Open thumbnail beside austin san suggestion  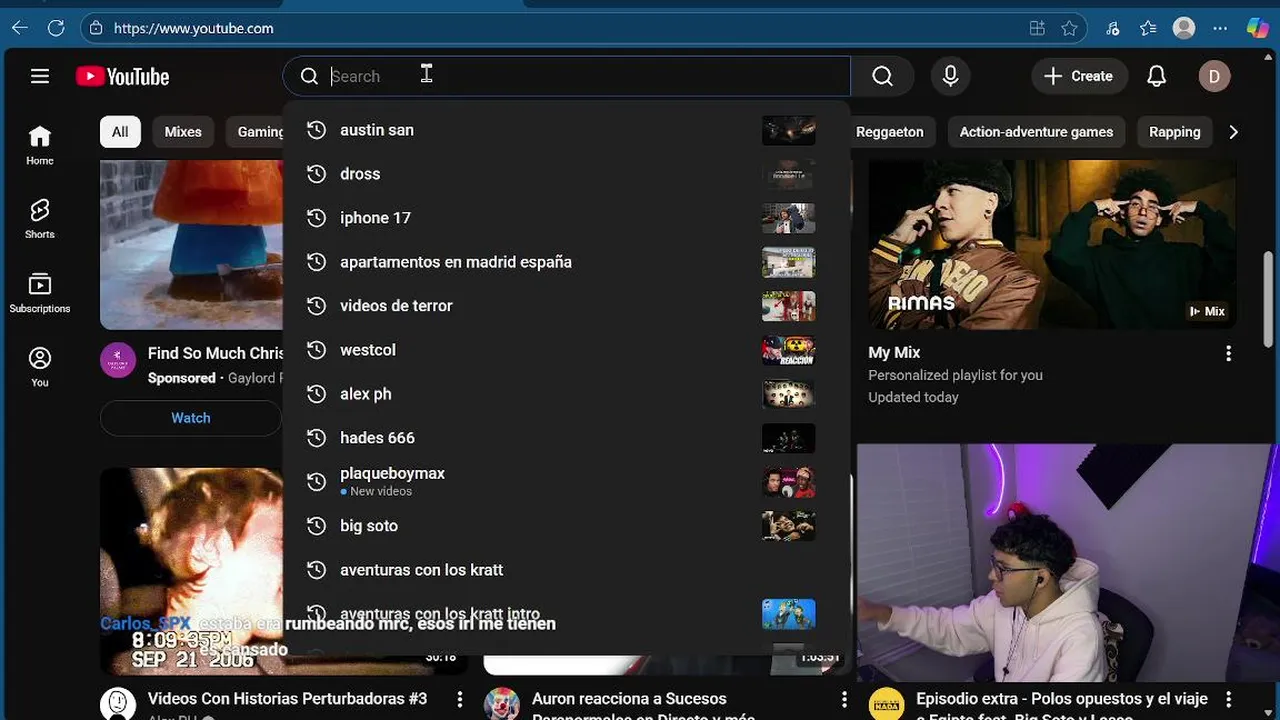click(x=788, y=130)
